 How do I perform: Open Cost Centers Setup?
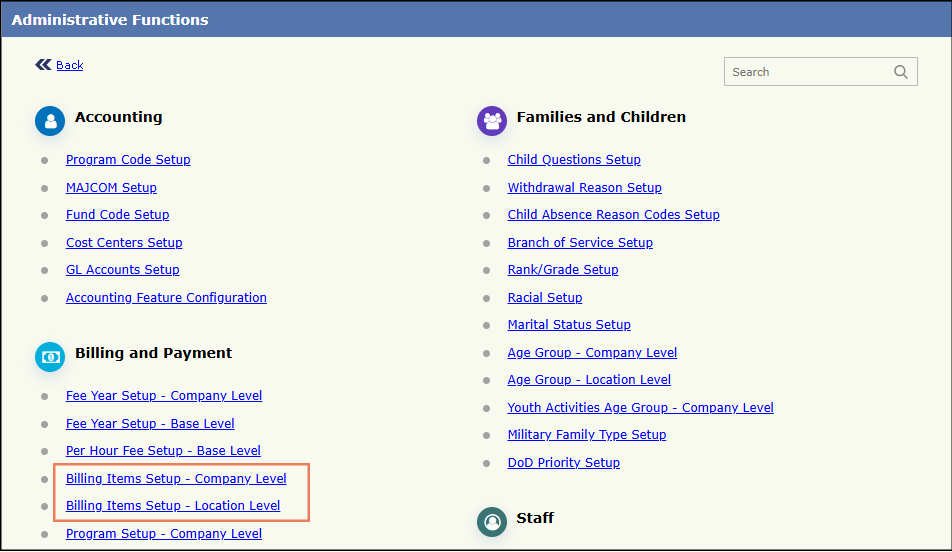(x=124, y=243)
